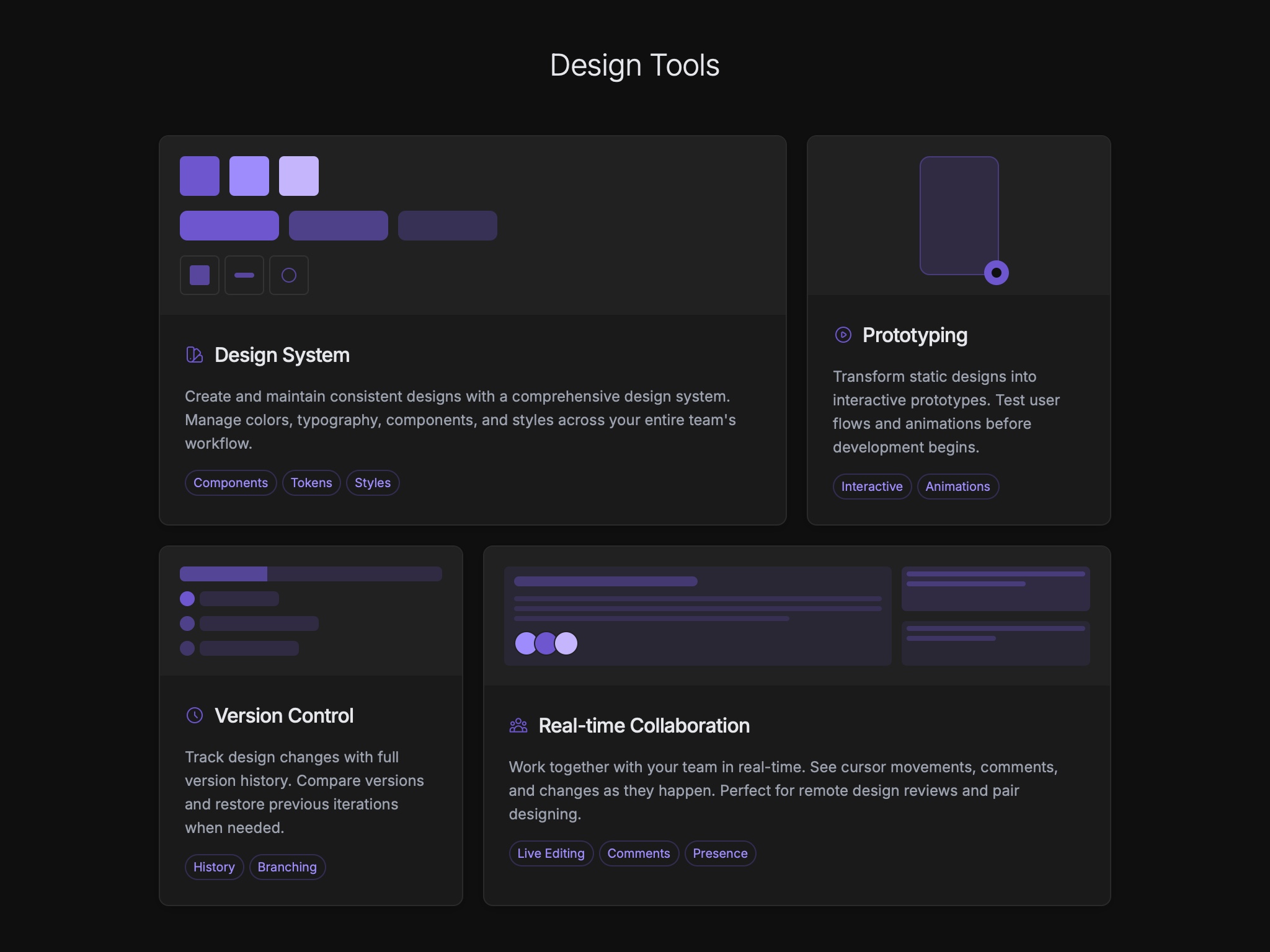This screenshot has width=1270, height=952.
Task: Toggle the Interactive tag in Prototyping card
Action: pos(871,487)
